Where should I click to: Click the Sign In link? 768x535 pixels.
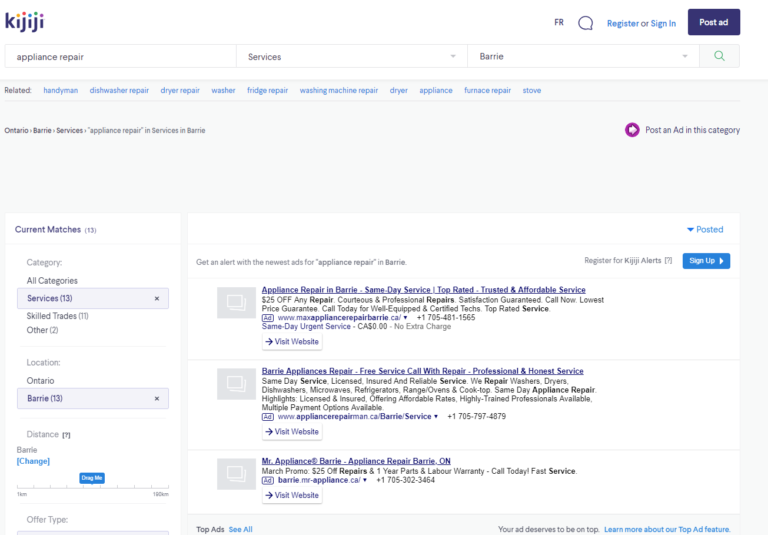[663, 23]
